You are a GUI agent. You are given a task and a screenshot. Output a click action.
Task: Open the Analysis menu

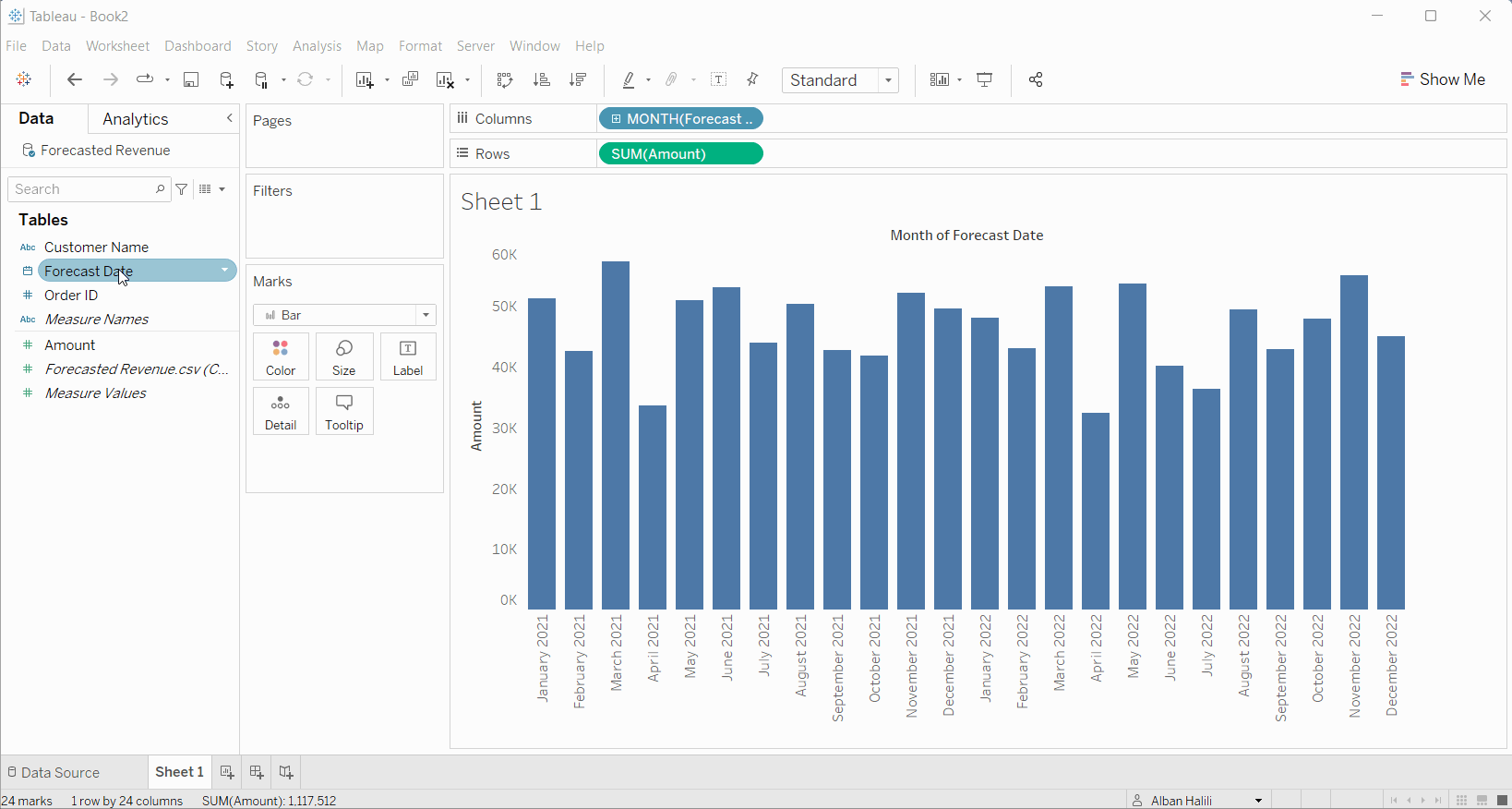(x=317, y=46)
